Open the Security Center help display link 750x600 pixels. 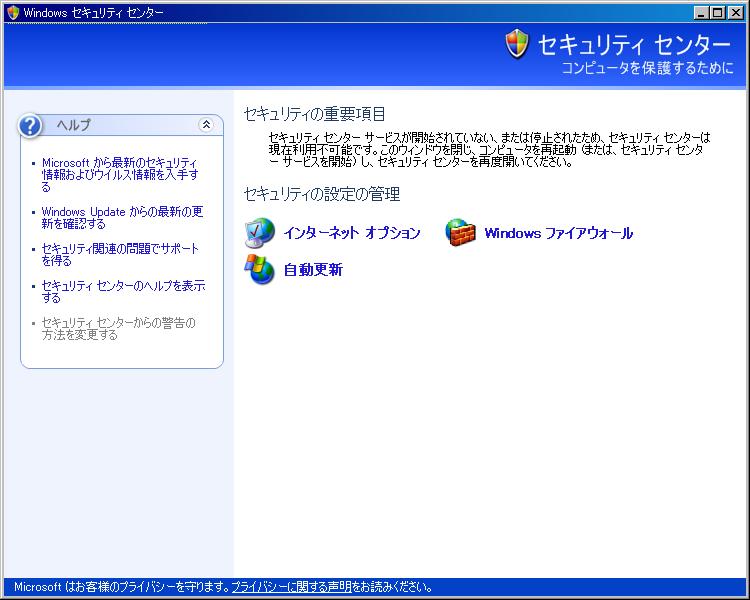point(123,291)
